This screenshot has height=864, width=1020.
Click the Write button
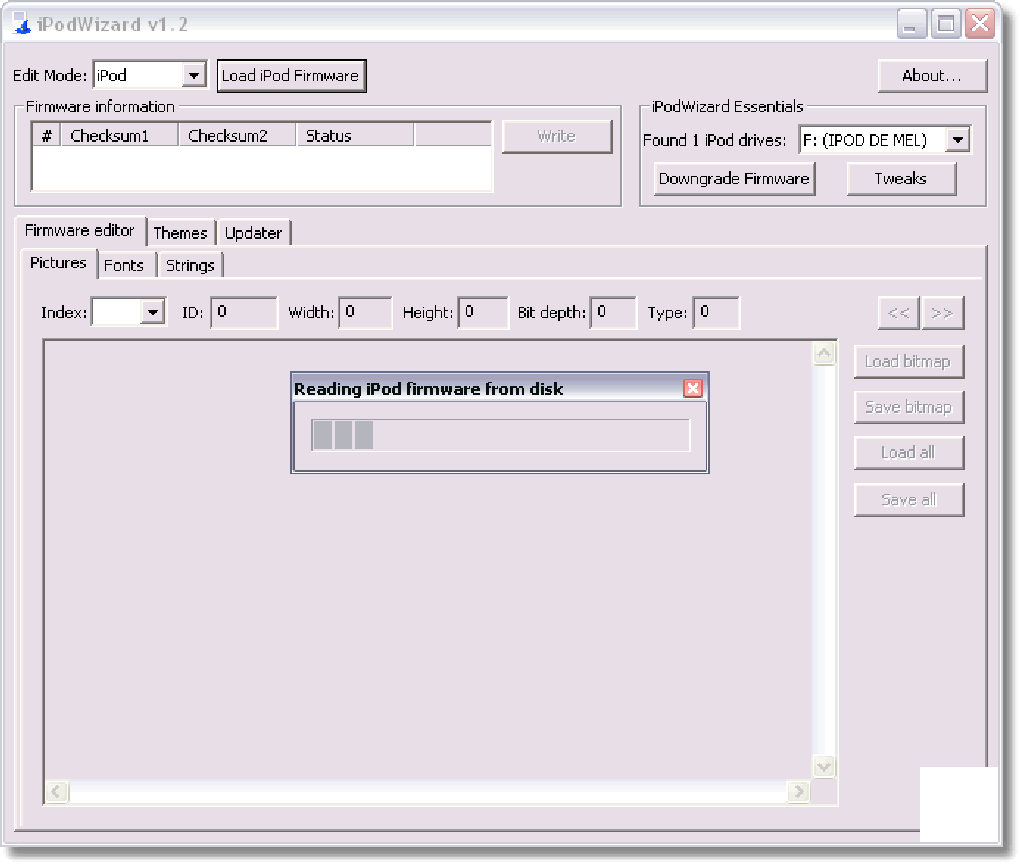[x=557, y=136]
